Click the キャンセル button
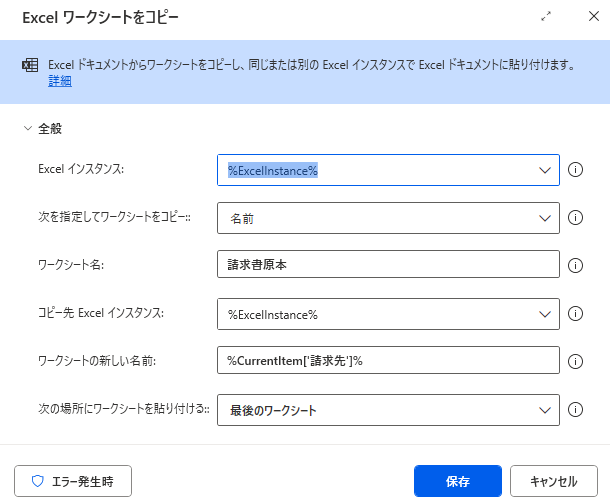 [x=554, y=481]
